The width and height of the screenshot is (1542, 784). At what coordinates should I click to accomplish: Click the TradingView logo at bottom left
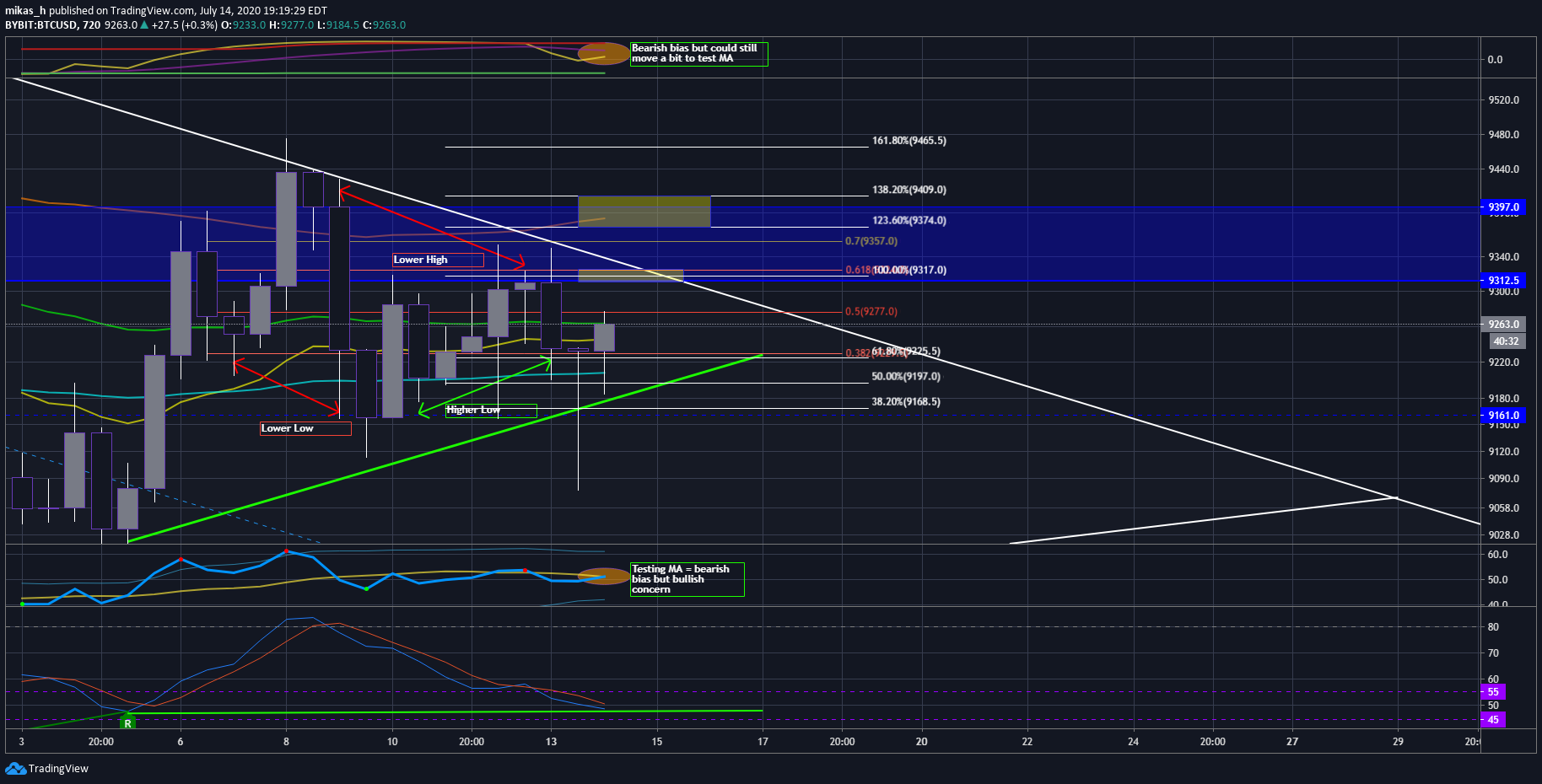46,768
